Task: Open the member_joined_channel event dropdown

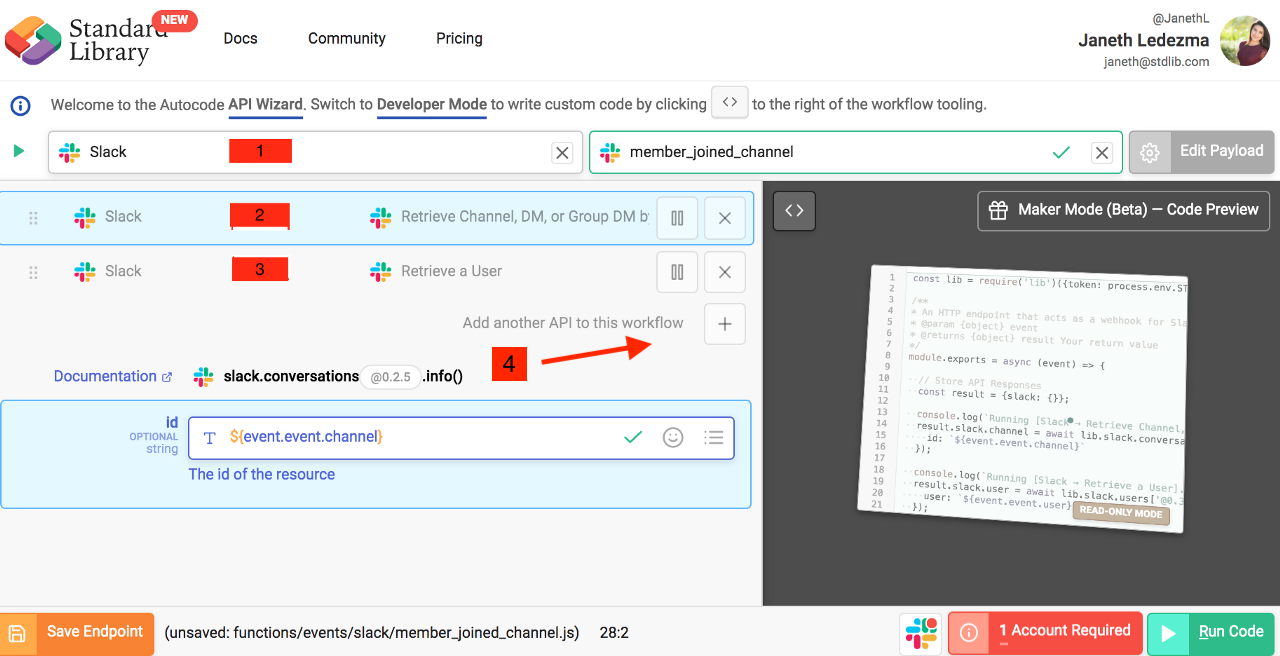Action: (x=856, y=152)
